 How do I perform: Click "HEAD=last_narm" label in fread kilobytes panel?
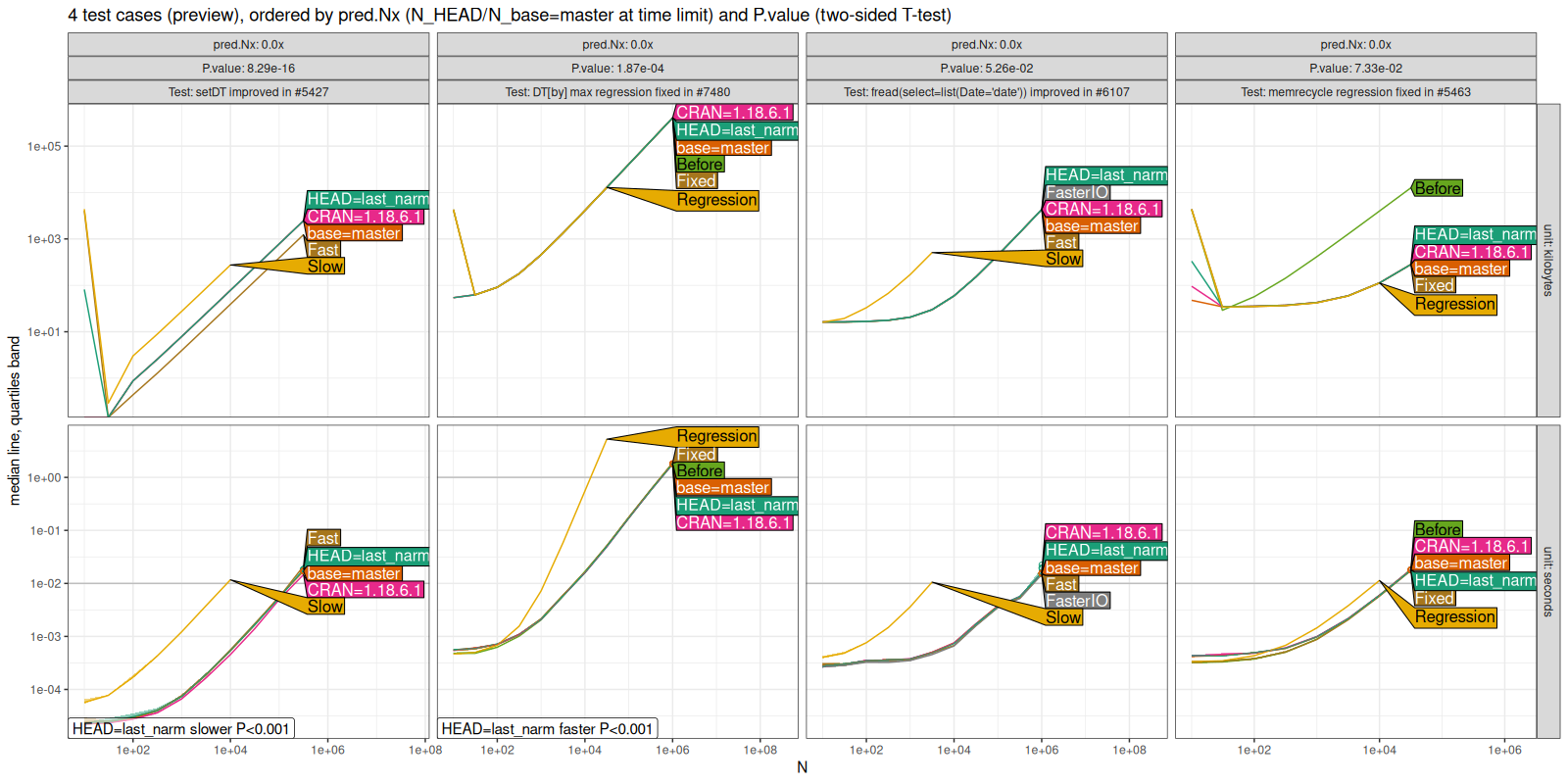1105,175
